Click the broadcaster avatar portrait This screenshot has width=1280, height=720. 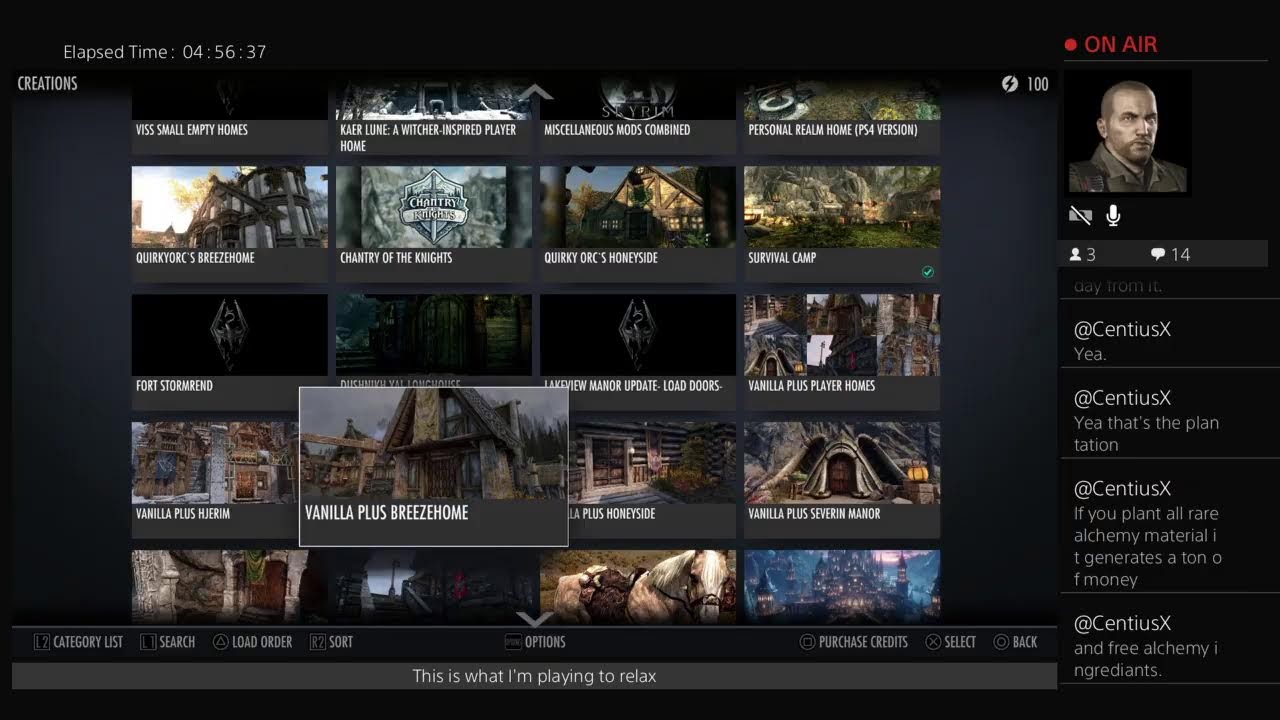(1128, 135)
